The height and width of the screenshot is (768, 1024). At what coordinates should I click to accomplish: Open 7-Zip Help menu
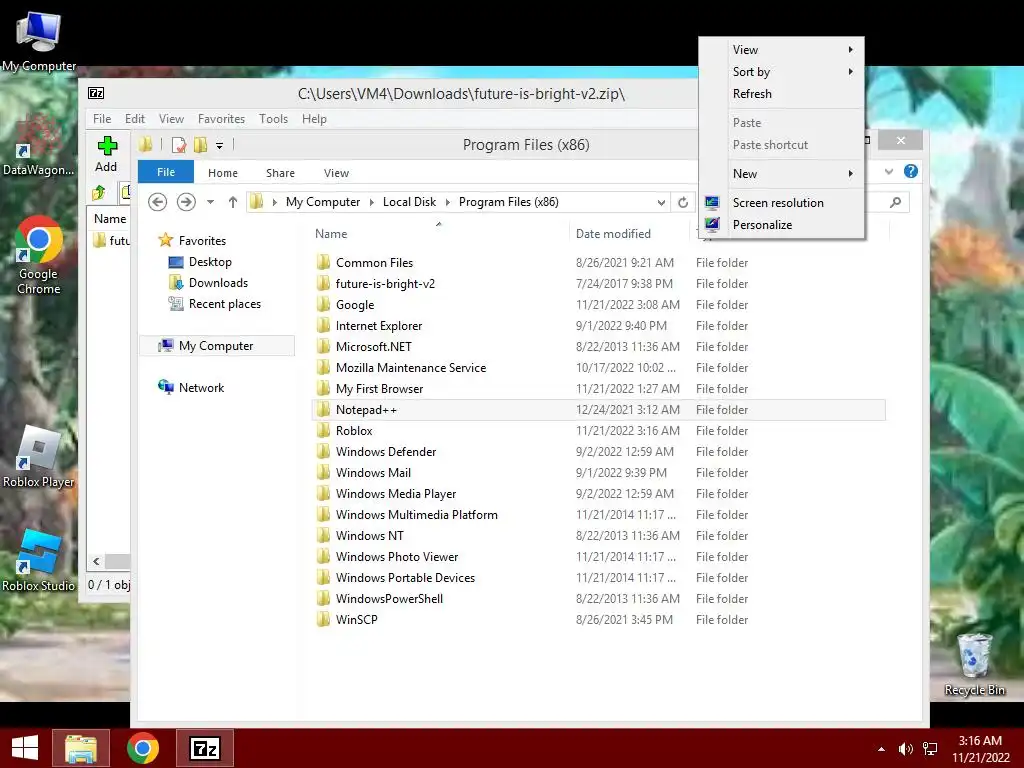coord(314,119)
